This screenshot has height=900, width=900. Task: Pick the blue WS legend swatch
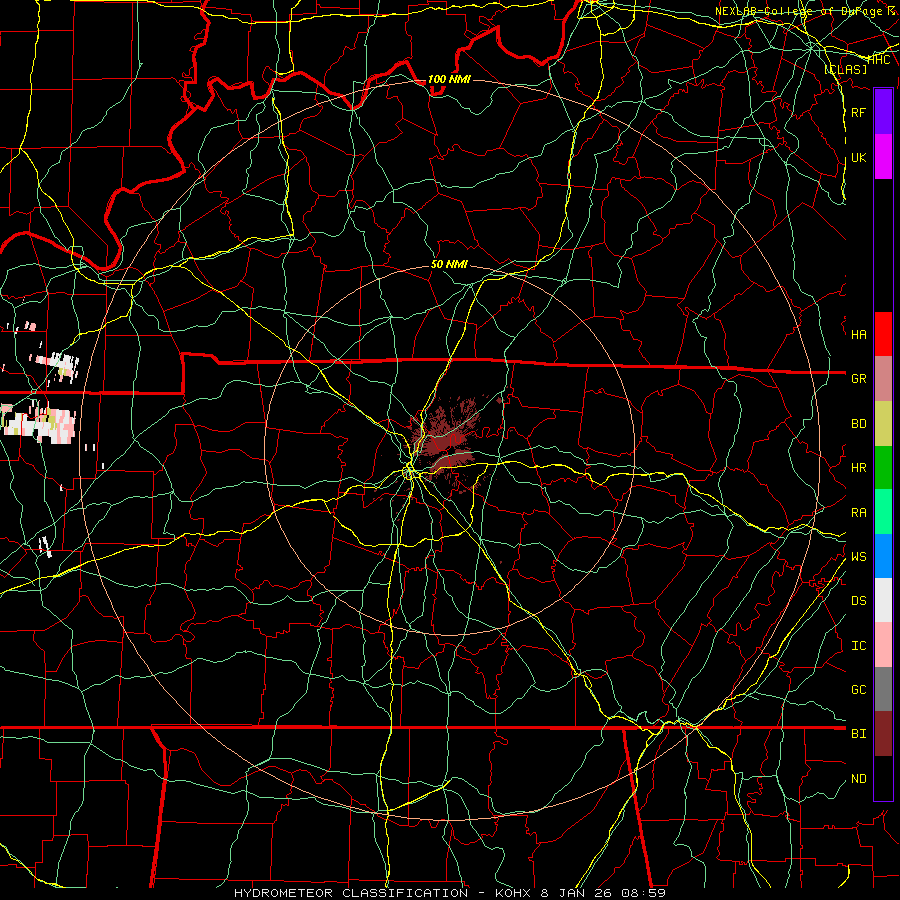(883, 556)
